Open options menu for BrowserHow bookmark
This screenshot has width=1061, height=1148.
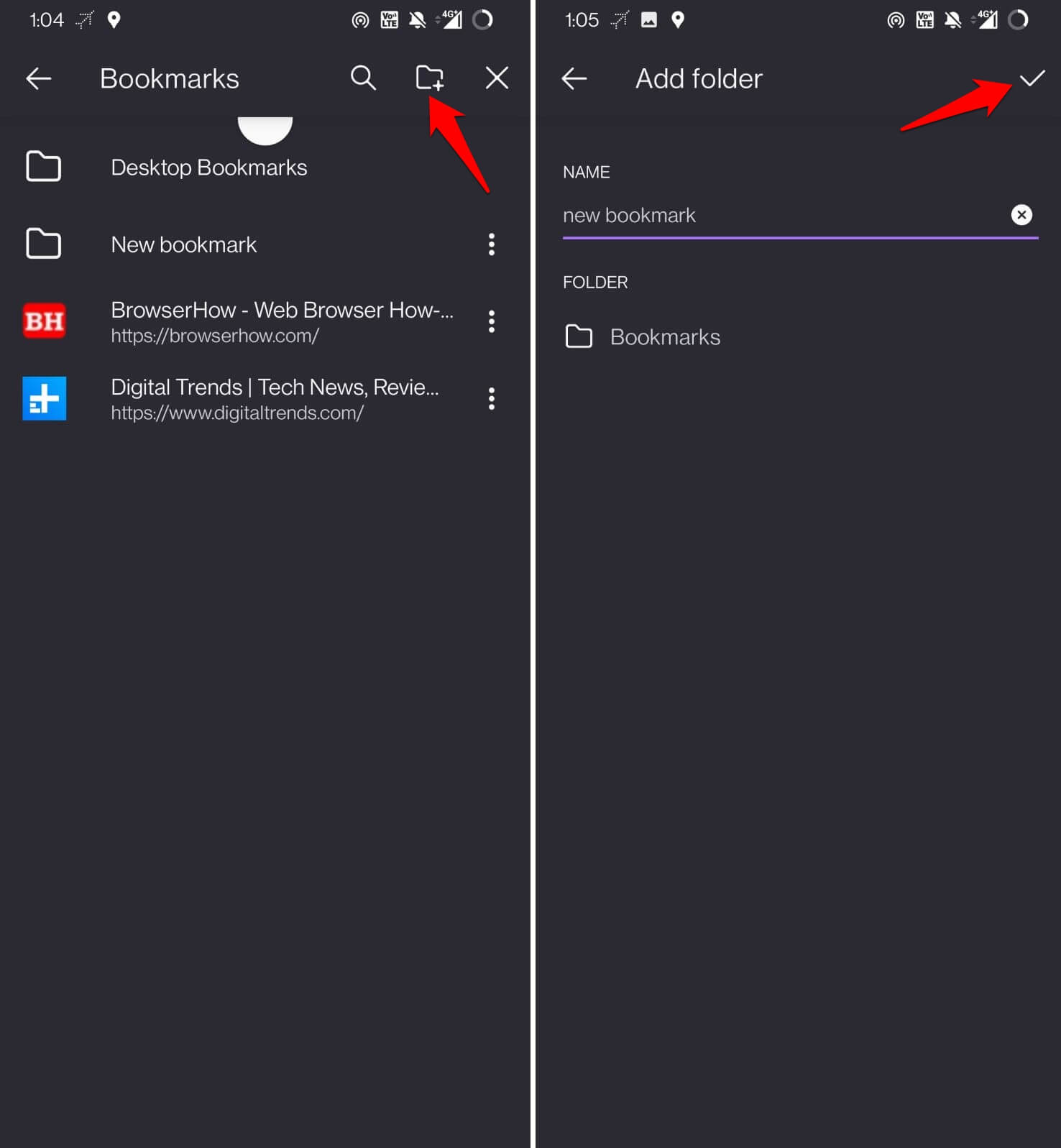click(492, 321)
